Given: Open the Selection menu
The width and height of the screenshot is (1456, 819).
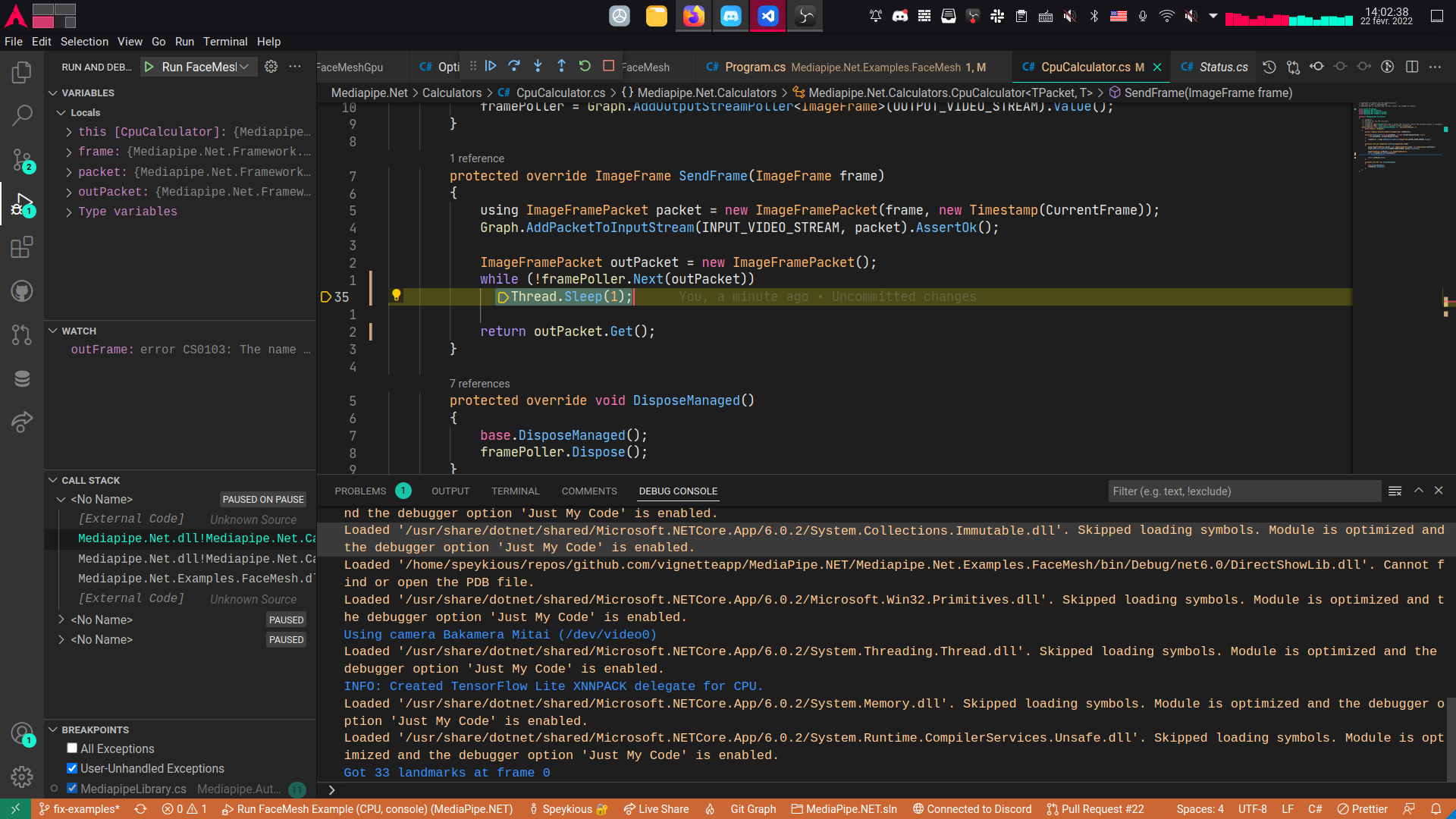Looking at the screenshot, I should coord(84,42).
